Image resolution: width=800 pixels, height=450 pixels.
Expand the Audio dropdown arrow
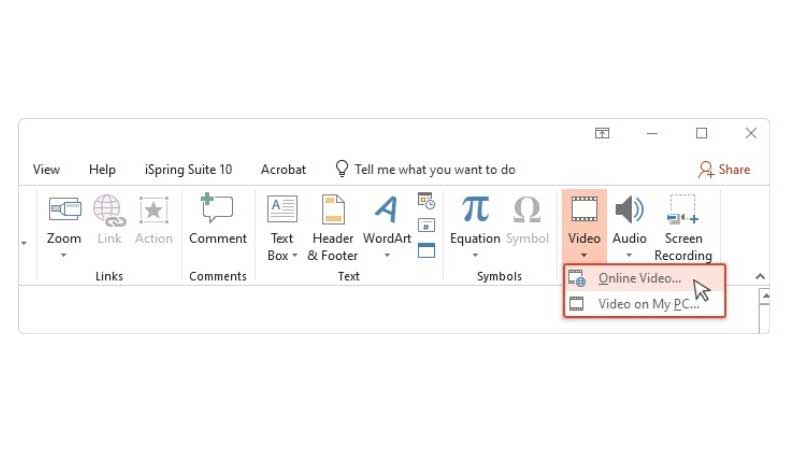click(629, 255)
